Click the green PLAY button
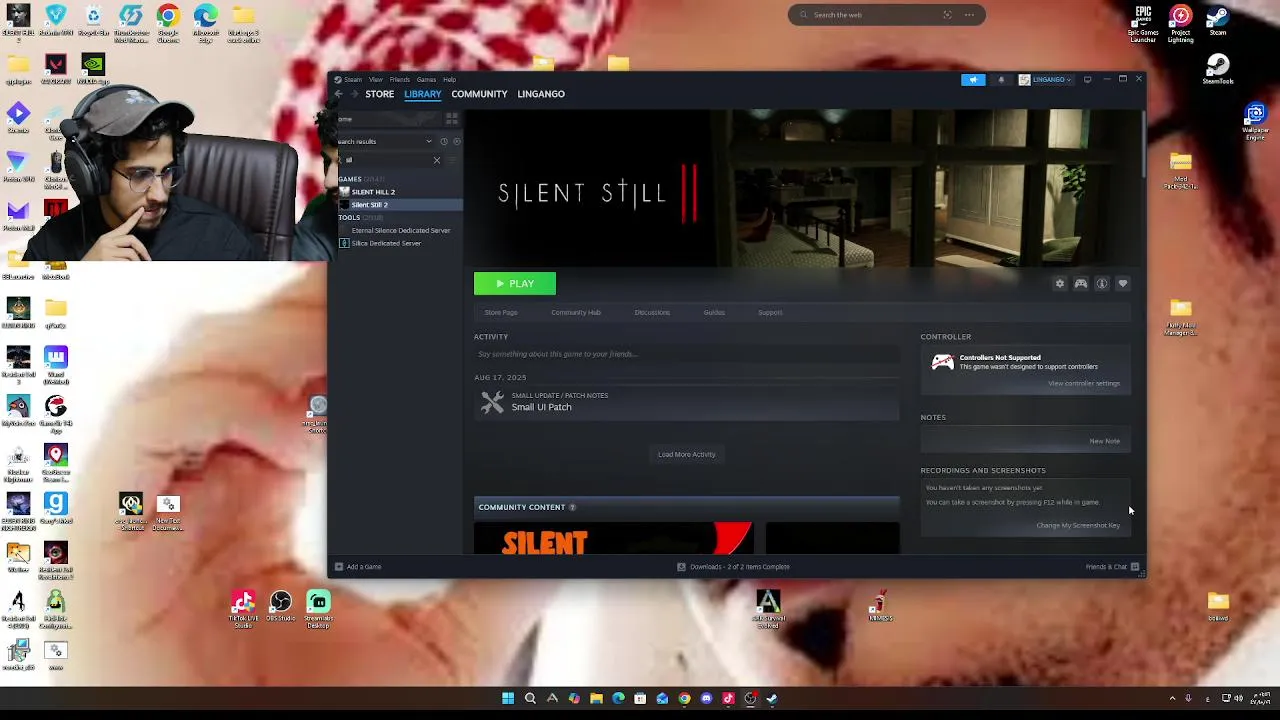This screenshot has width=1280, height=720. coord(515,284)
